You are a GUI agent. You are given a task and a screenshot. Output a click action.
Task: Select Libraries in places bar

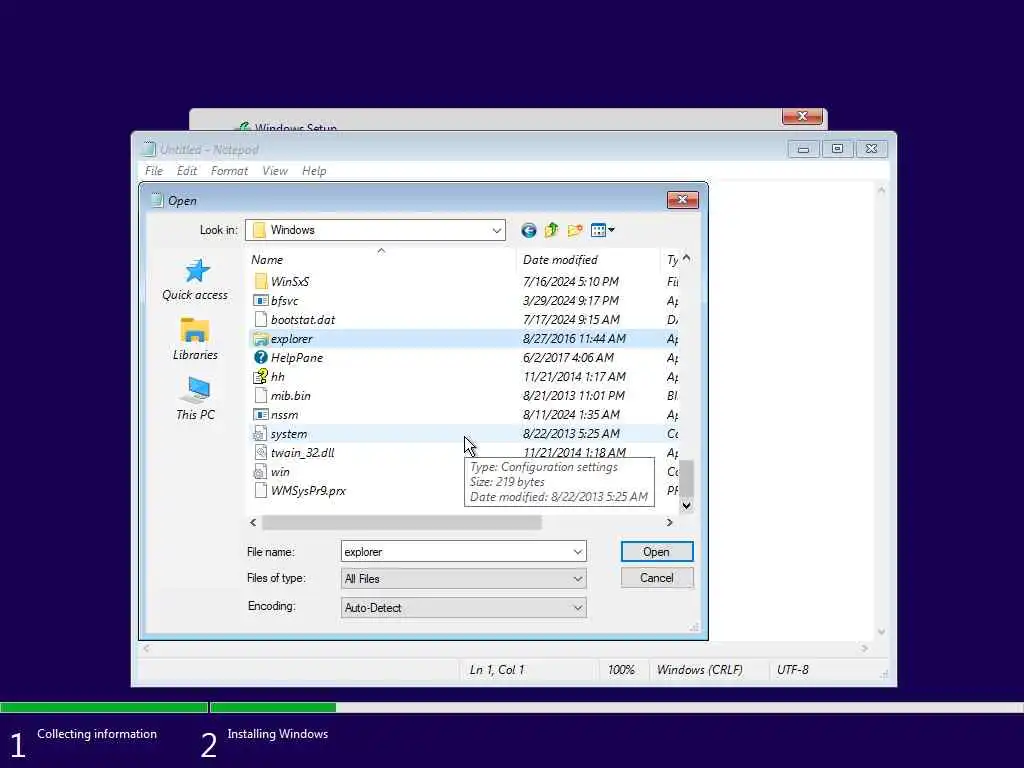pyautogui.click(x=195, y=339)
